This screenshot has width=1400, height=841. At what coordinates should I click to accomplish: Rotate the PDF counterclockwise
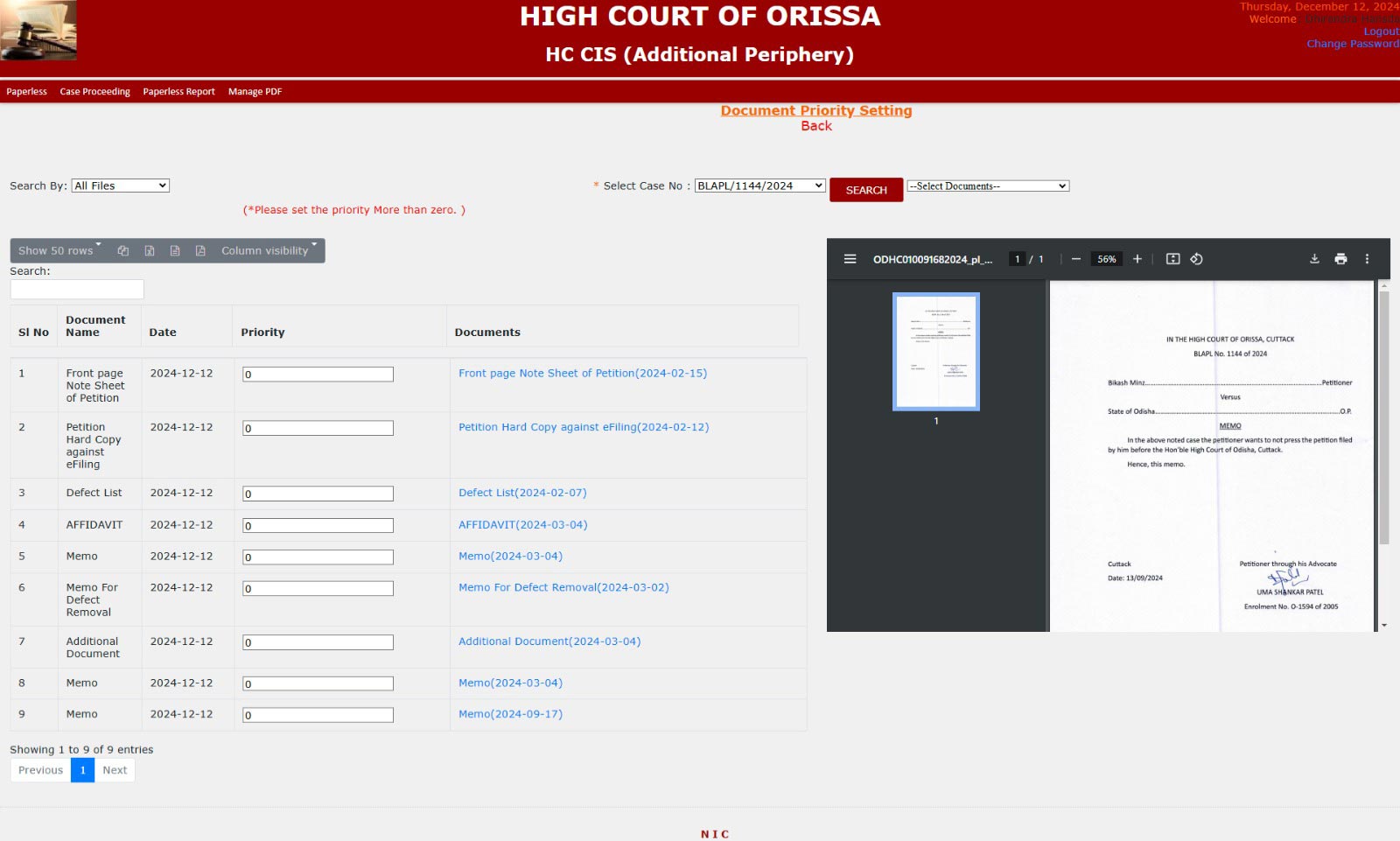pyautogui.click(x=1196, y=259)
